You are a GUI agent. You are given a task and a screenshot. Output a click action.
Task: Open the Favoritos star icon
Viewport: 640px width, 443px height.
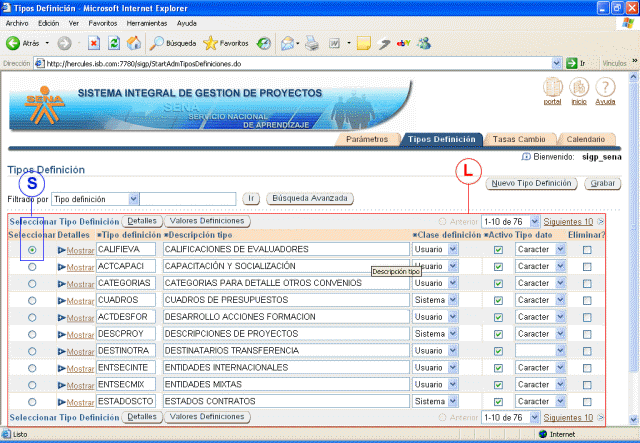pyautogui.click(x=210, y=43)
